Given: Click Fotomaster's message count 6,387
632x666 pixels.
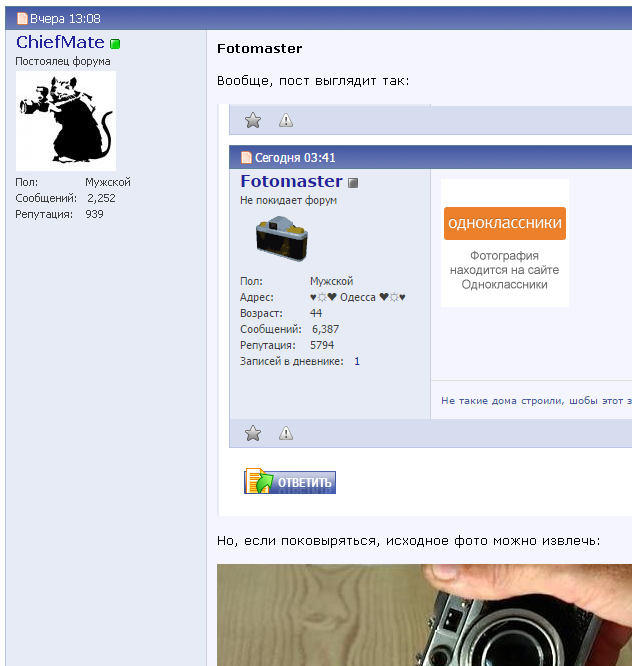Looking at the screenshot, I should [325, 329].
